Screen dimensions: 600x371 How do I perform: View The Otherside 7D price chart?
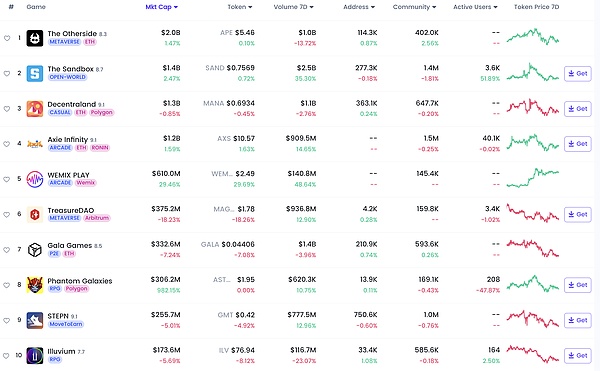[533, 37]
